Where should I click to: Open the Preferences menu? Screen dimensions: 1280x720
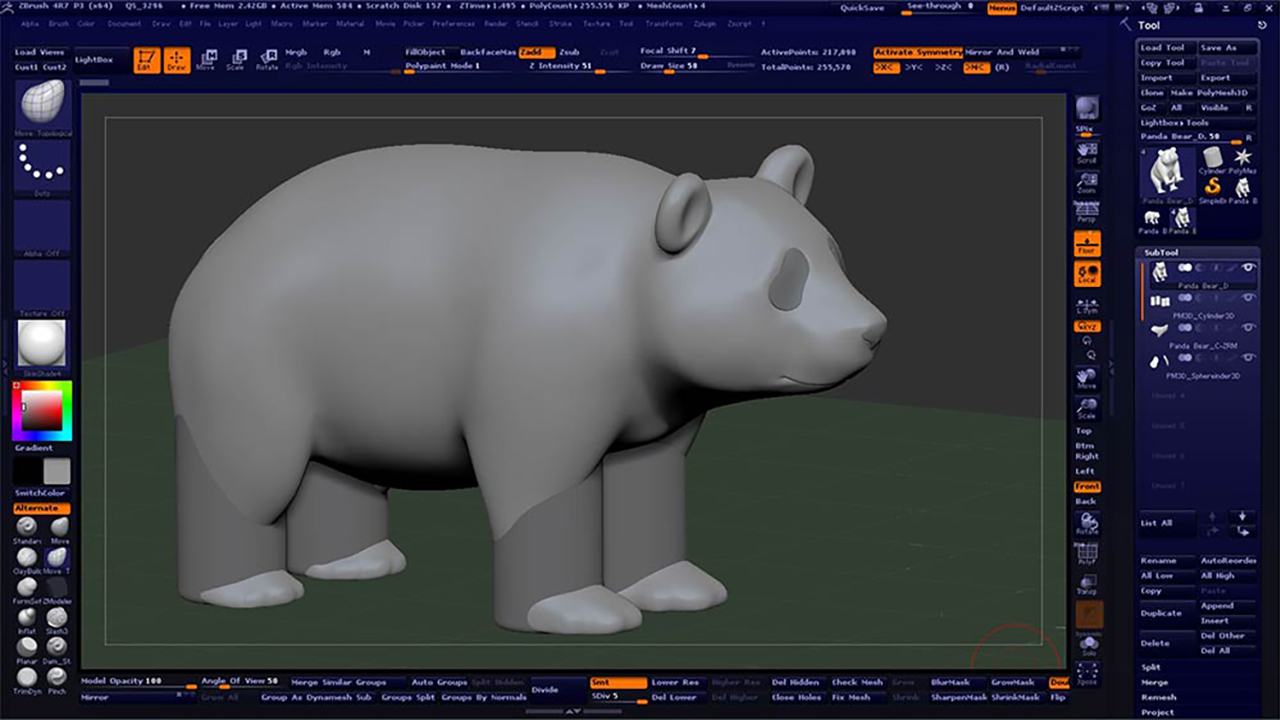coord(453,23)
